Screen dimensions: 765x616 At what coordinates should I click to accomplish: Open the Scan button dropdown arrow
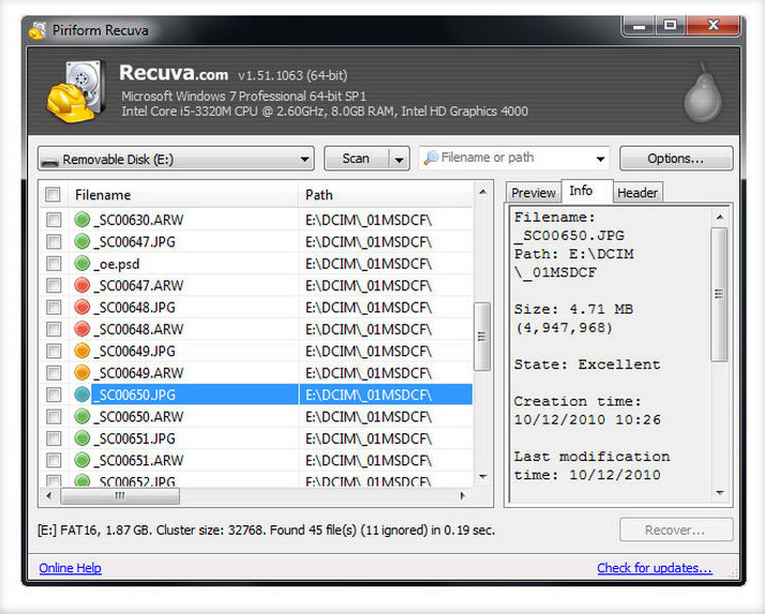[x=399, y=159]
